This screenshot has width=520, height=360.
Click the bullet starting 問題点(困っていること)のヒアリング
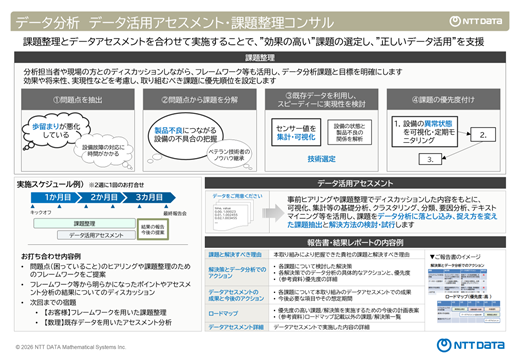click(110, 270)
